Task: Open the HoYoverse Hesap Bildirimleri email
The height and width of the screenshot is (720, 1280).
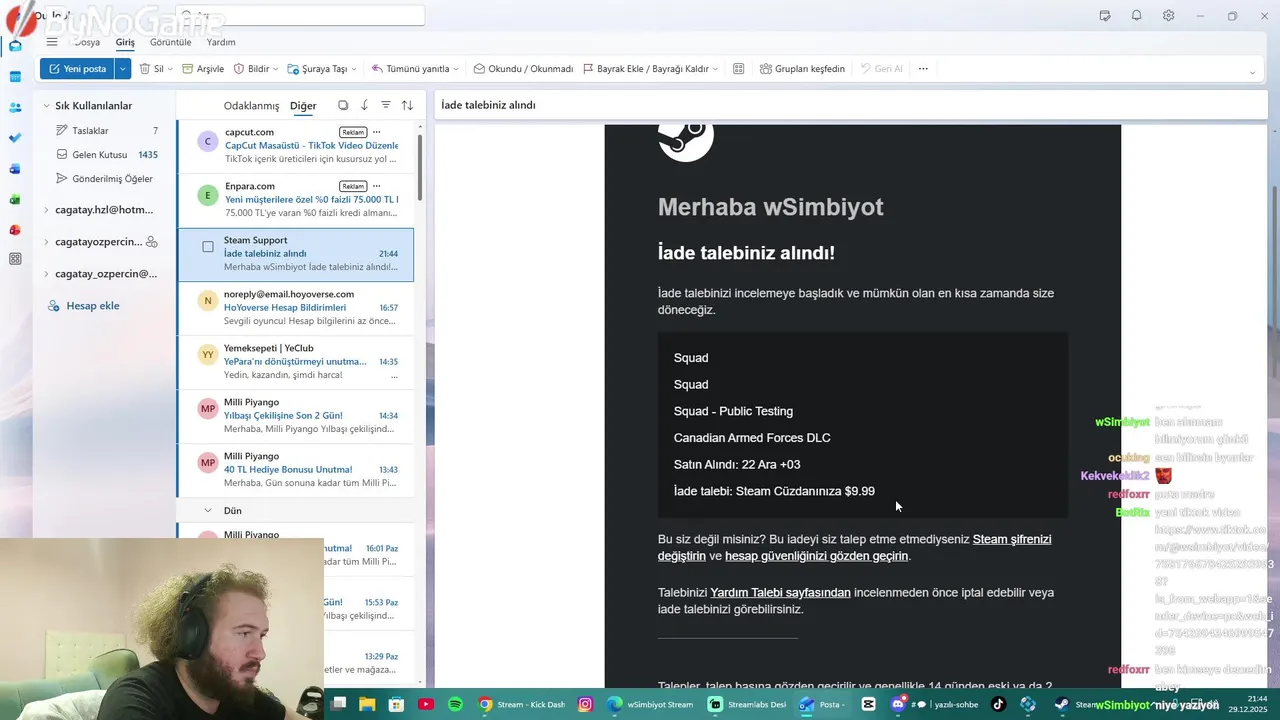Action: point(295,308)
